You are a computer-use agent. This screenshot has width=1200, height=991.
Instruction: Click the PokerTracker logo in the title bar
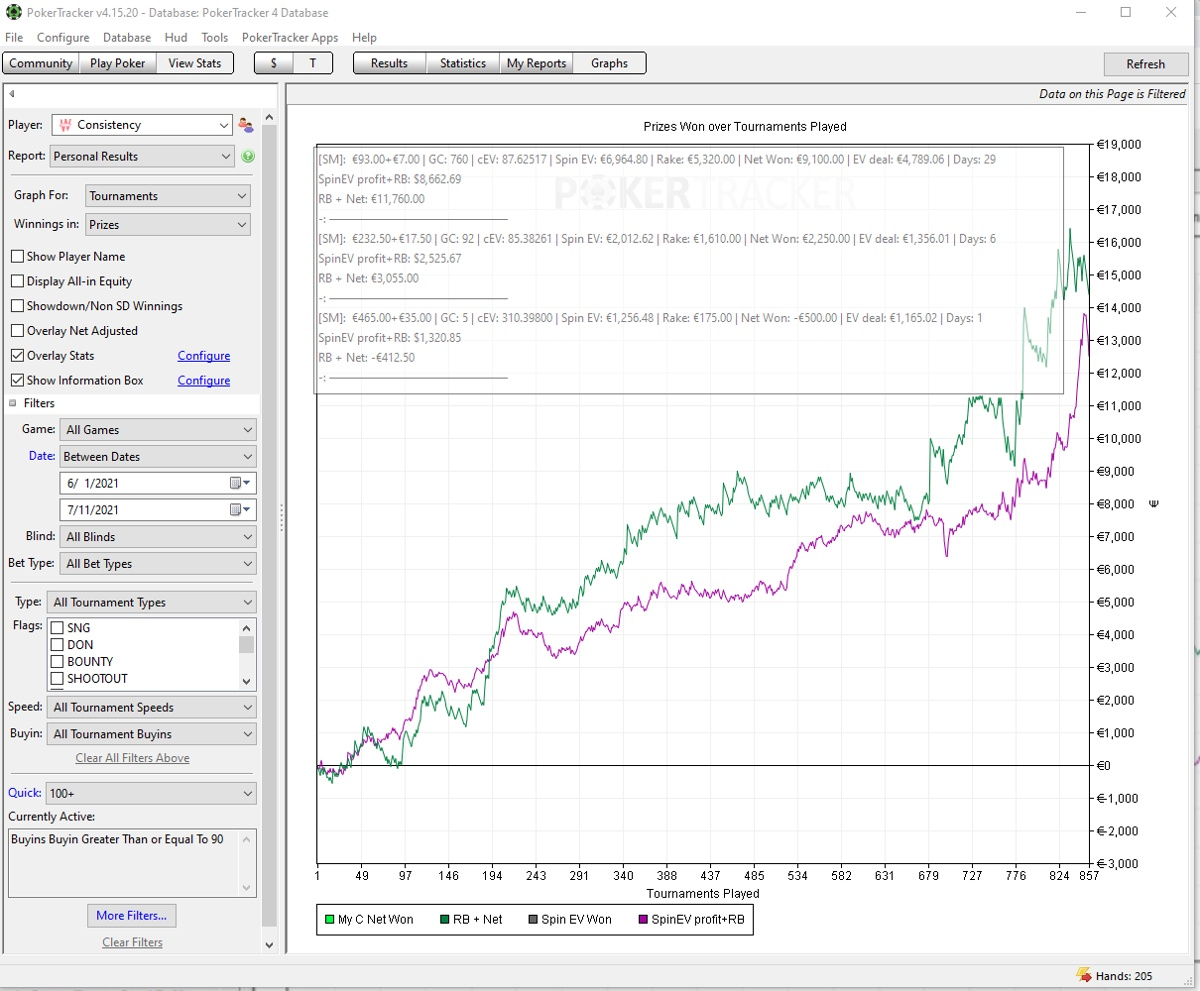click(12, 13)
